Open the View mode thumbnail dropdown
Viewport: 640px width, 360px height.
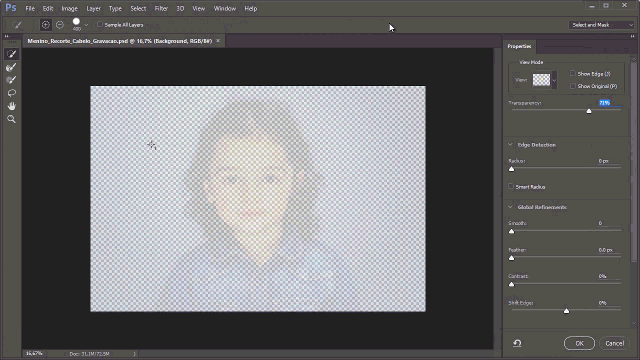pyautogui.click(x=554, y=80)
